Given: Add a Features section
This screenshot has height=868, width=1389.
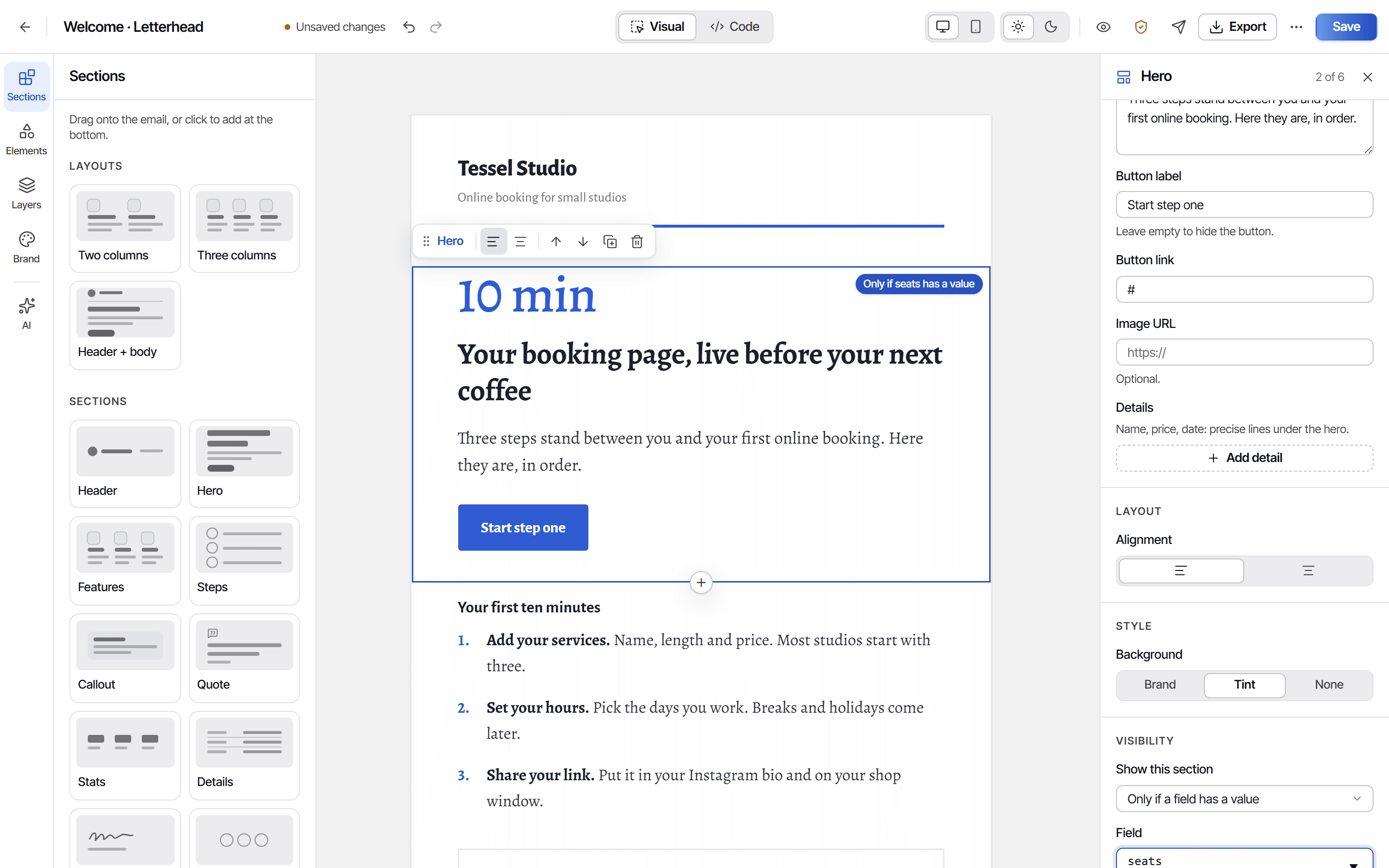Looking at the screenshot, I should (x=125, y=560).
